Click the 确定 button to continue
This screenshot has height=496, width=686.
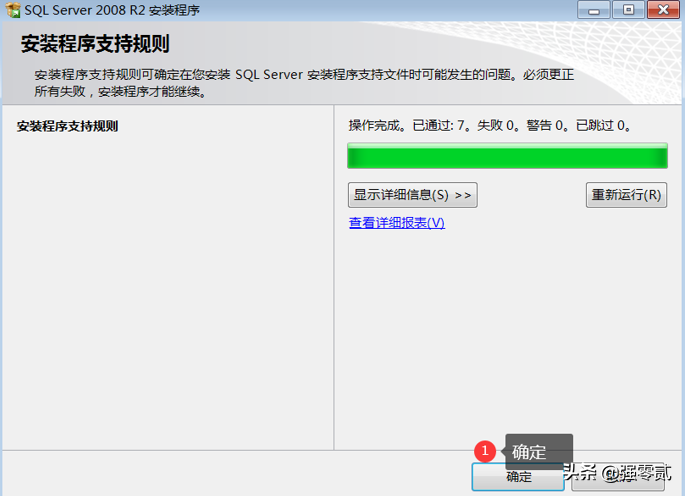518,477
